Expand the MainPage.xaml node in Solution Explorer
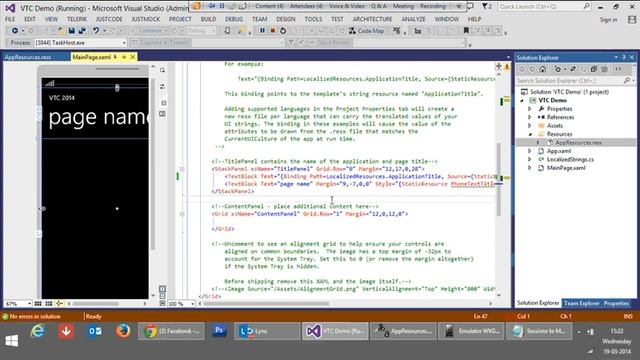The width and height of the screenshot is (640, 360). (x=530, y=168)
